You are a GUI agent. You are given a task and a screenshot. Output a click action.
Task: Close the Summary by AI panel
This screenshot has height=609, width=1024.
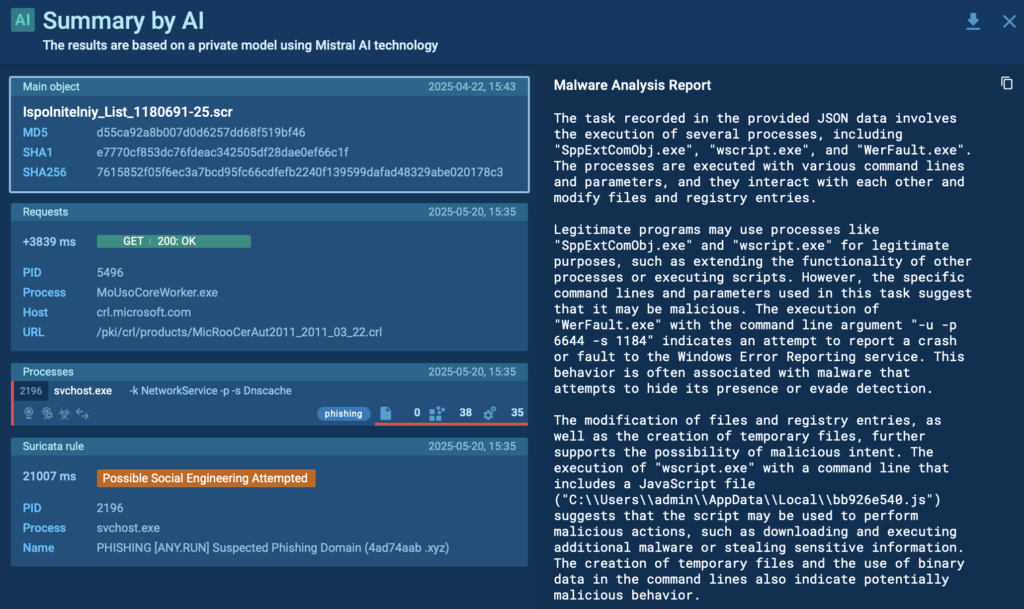pos(1009,22)
